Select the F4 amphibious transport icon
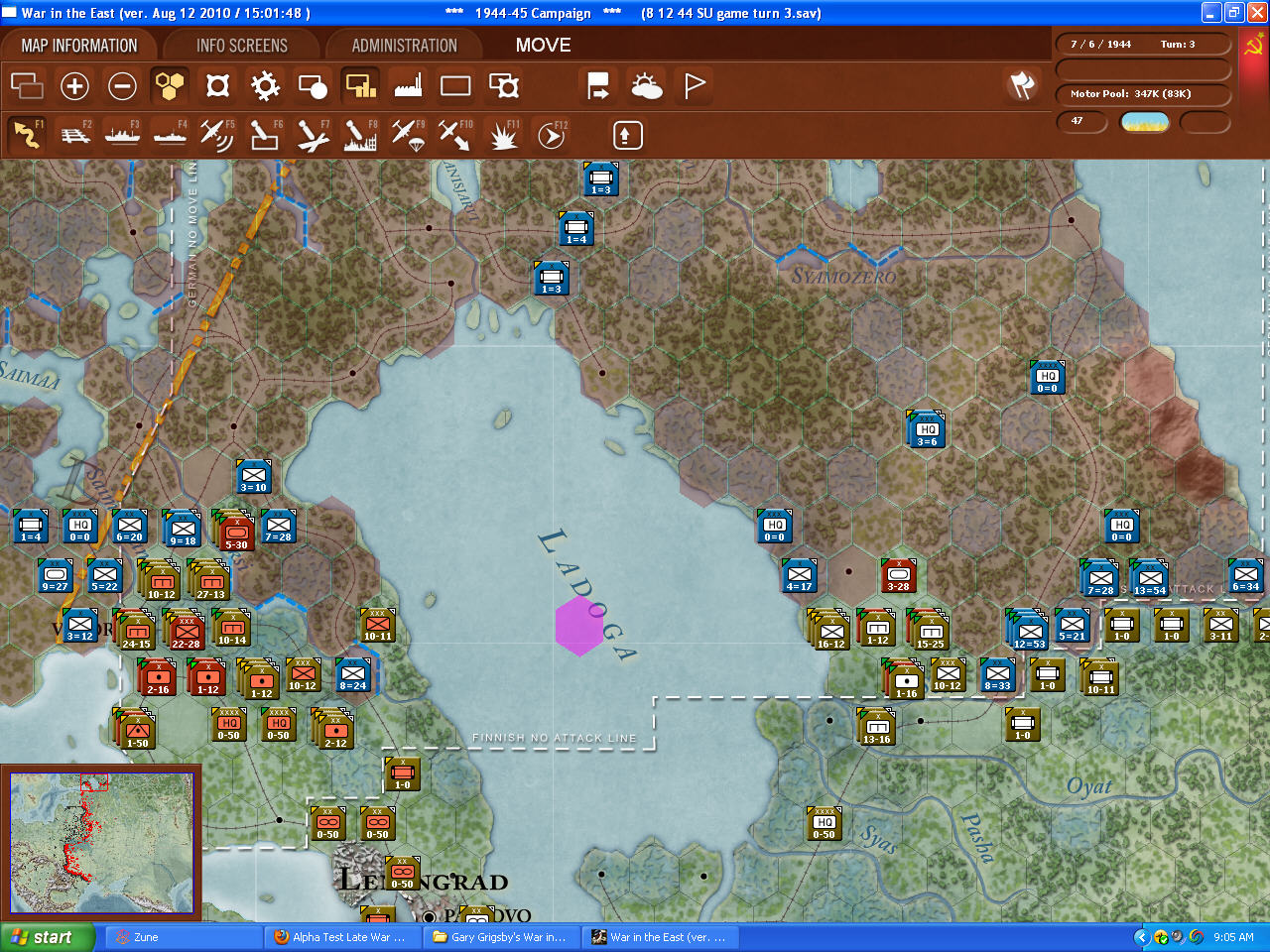 point(170,135)
